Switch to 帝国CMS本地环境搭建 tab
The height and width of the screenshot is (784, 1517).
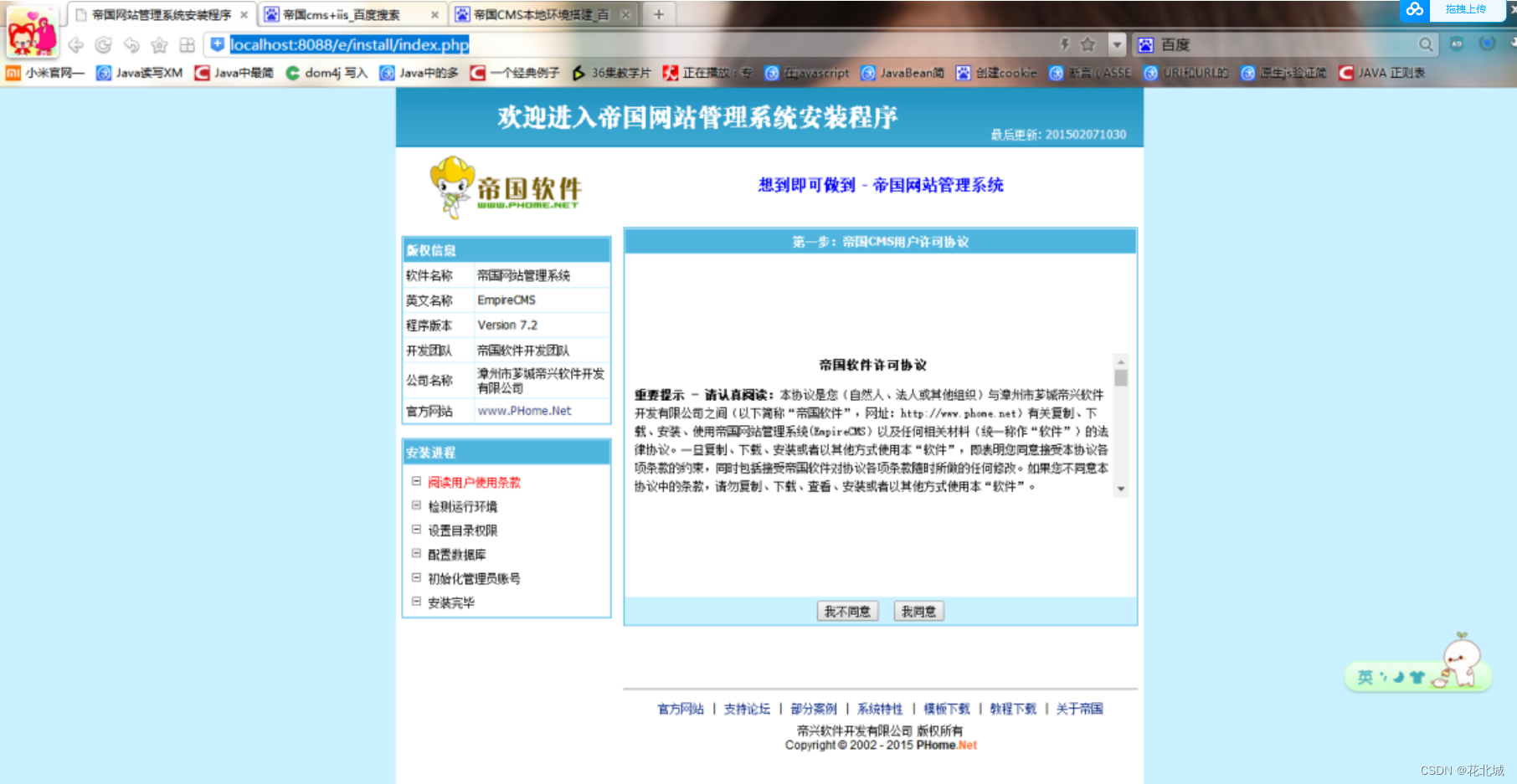543,15
